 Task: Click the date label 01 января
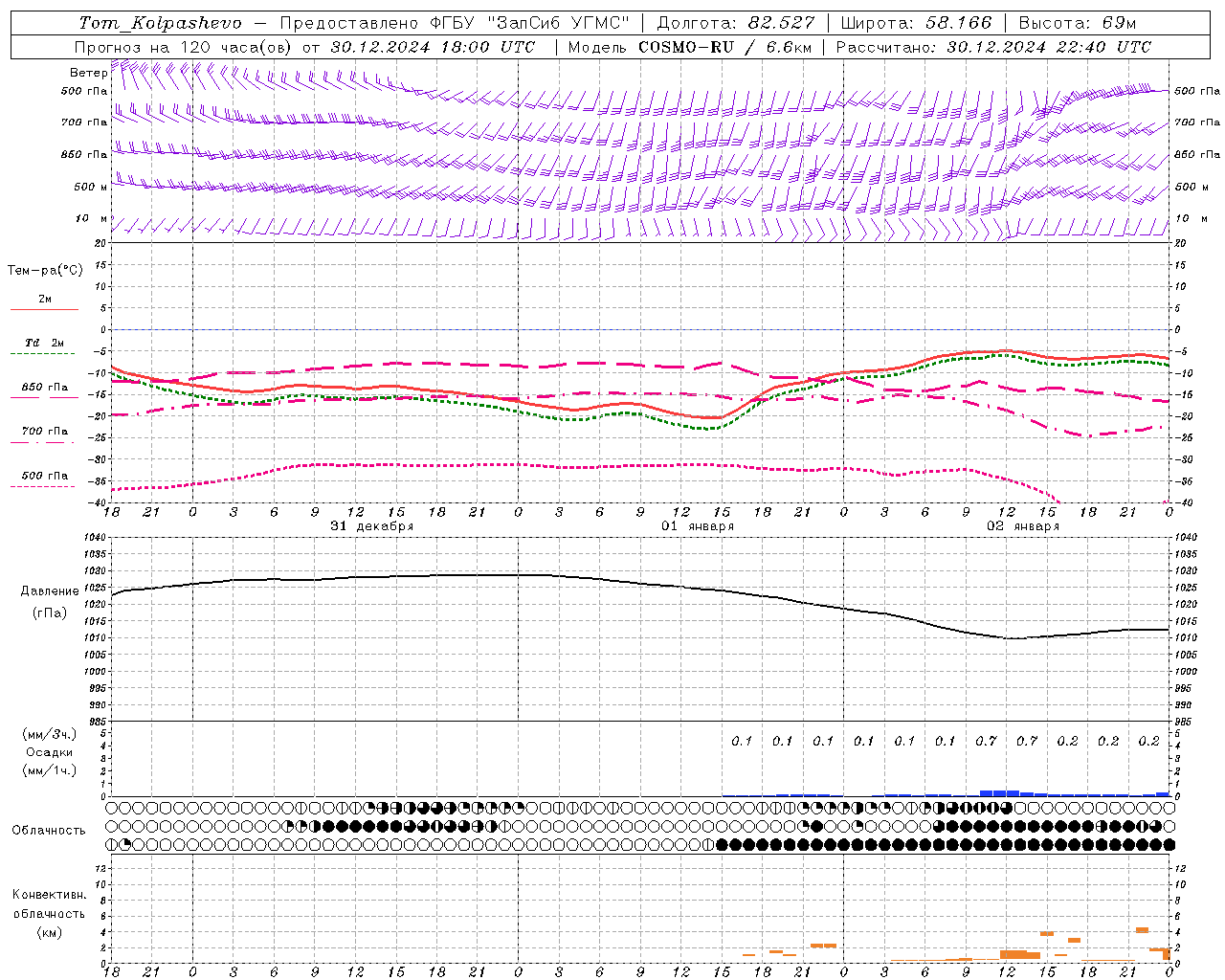click(698, 526)
